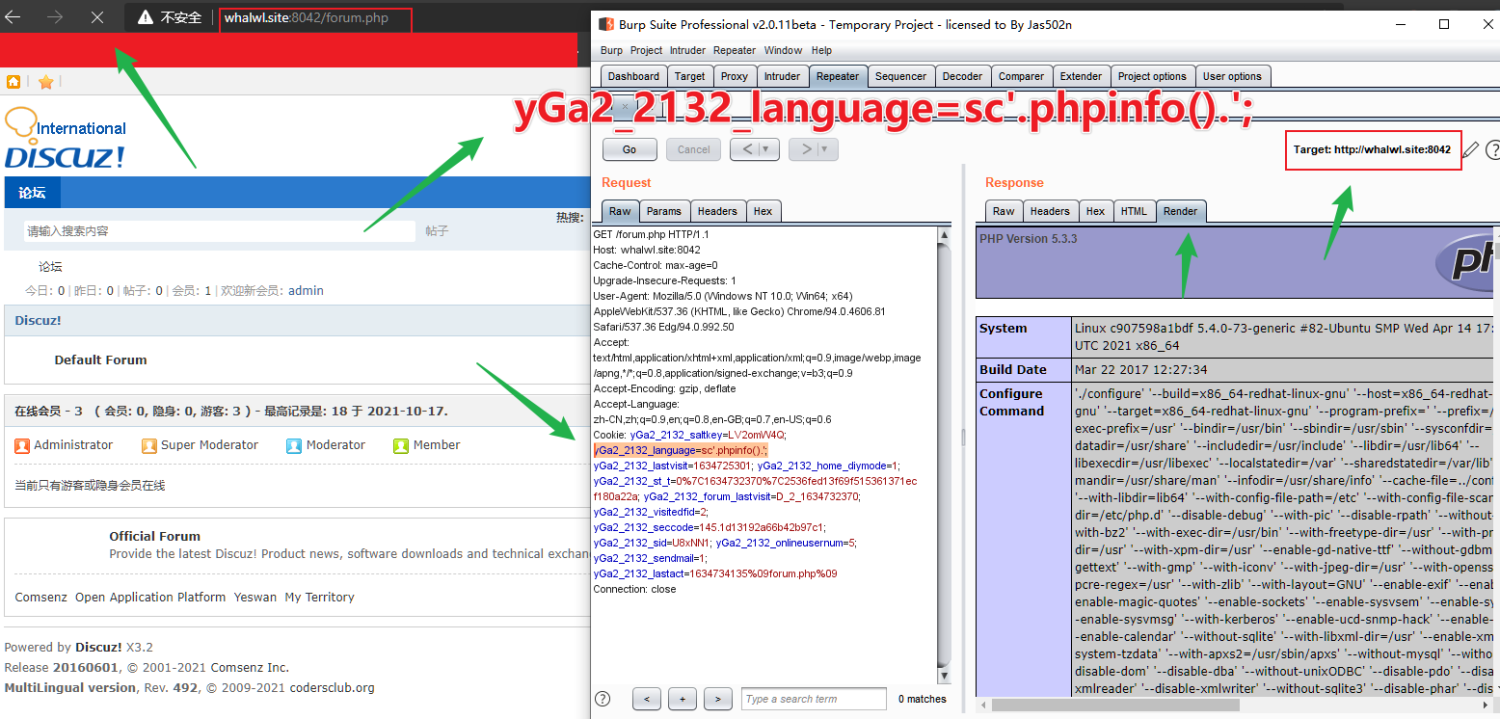Click the Discuz! International logo
Viewport: 1500px width, 719px height.
[66, 139]
